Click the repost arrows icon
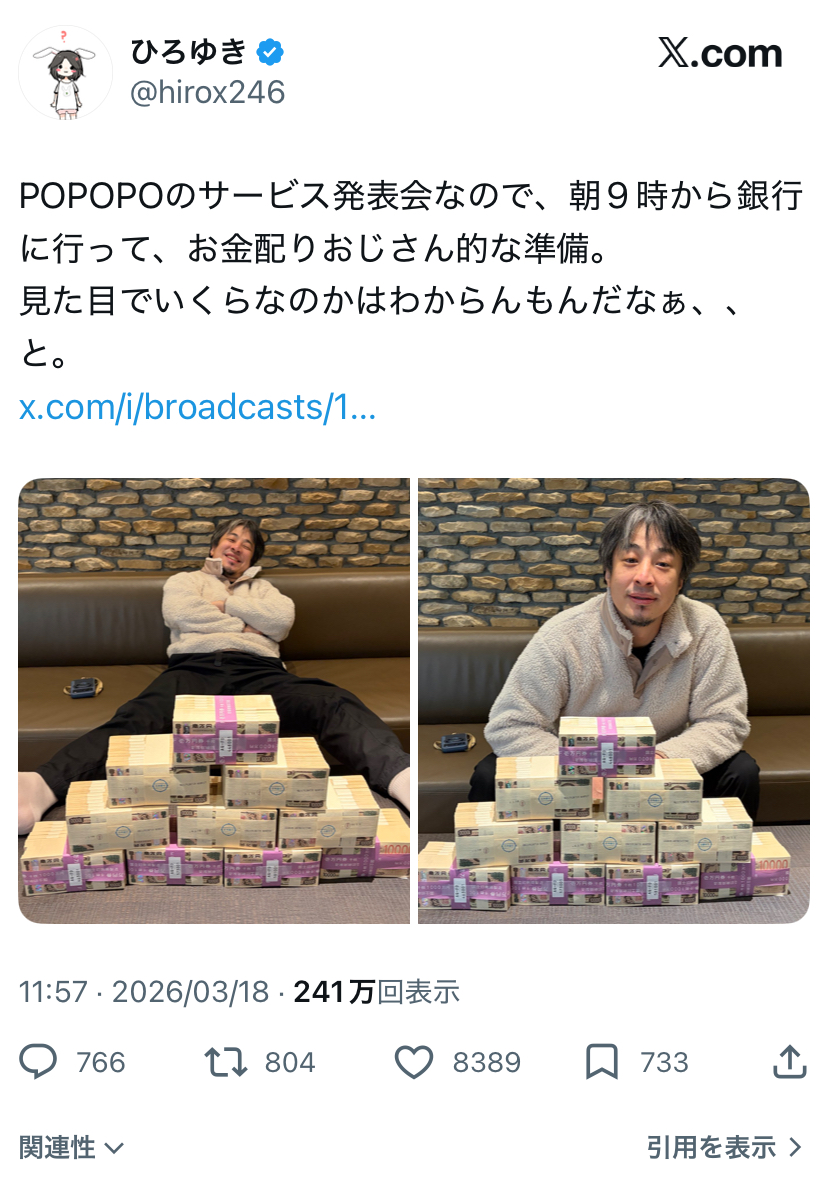828x1191 pixels. [226, 1062]
